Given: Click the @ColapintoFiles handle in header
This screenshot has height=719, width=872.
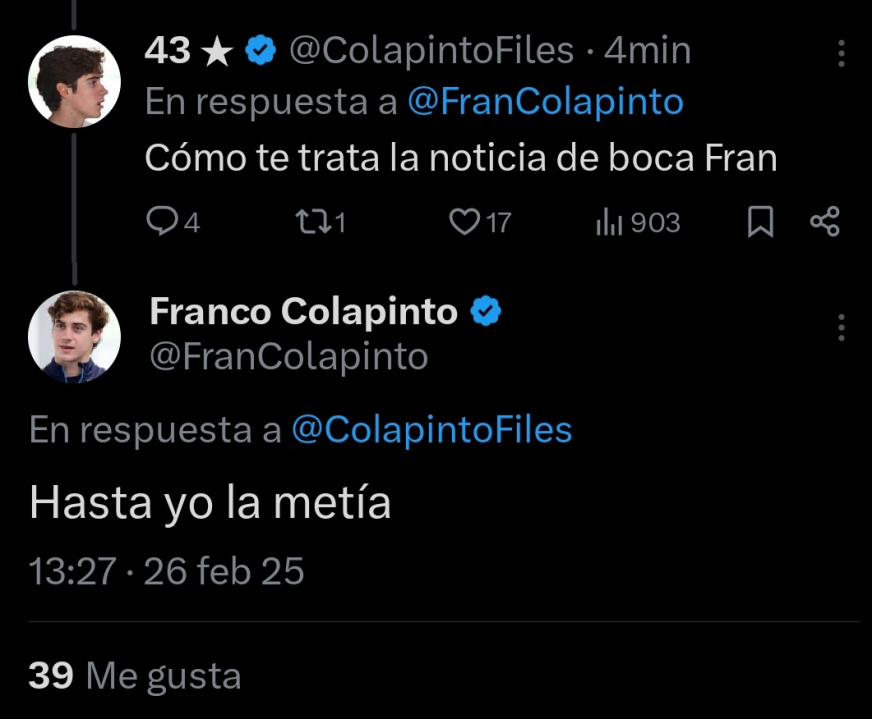Looking at the screenshot, I should [x=431, y=51].
